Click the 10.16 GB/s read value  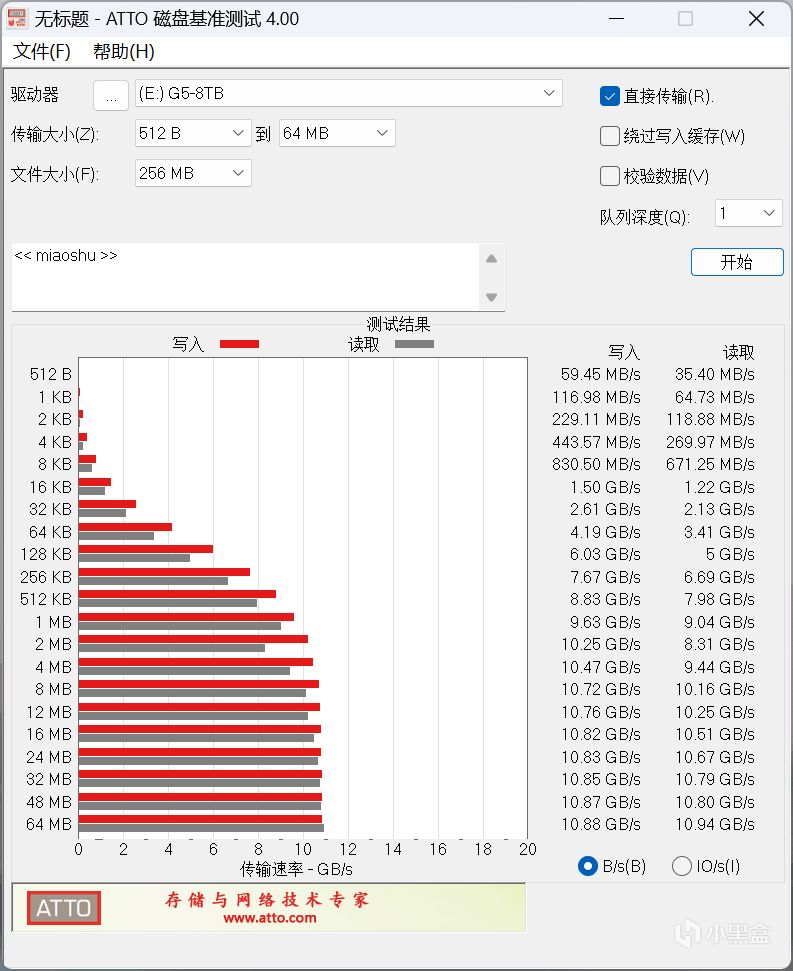point(714,690)
